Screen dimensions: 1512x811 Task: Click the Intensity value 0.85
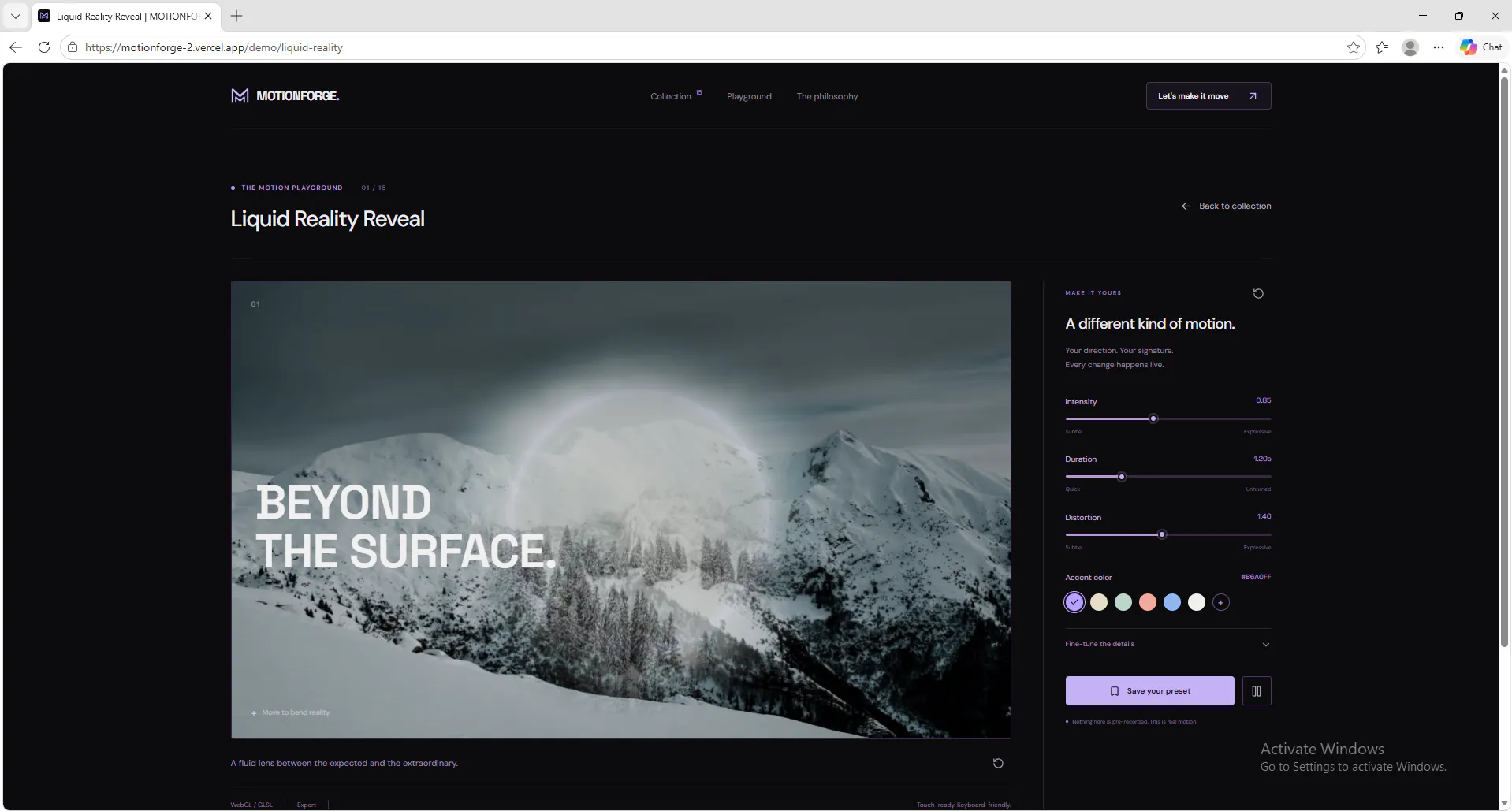[1264, 400]
